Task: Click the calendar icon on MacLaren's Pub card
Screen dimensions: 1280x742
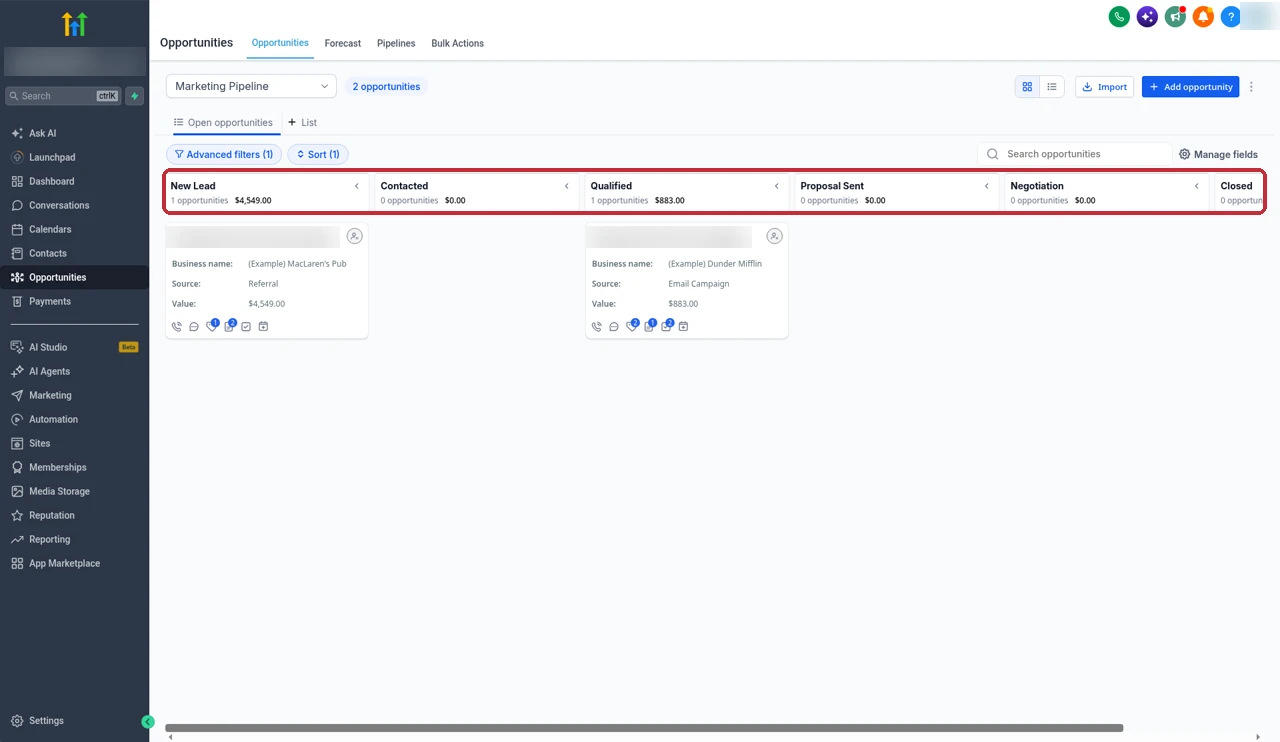Action: click(x=263, y=326)
